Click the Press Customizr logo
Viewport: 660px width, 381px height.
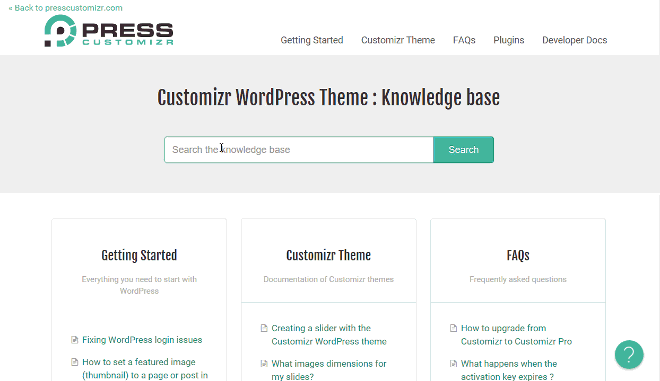tap(109, 31)
